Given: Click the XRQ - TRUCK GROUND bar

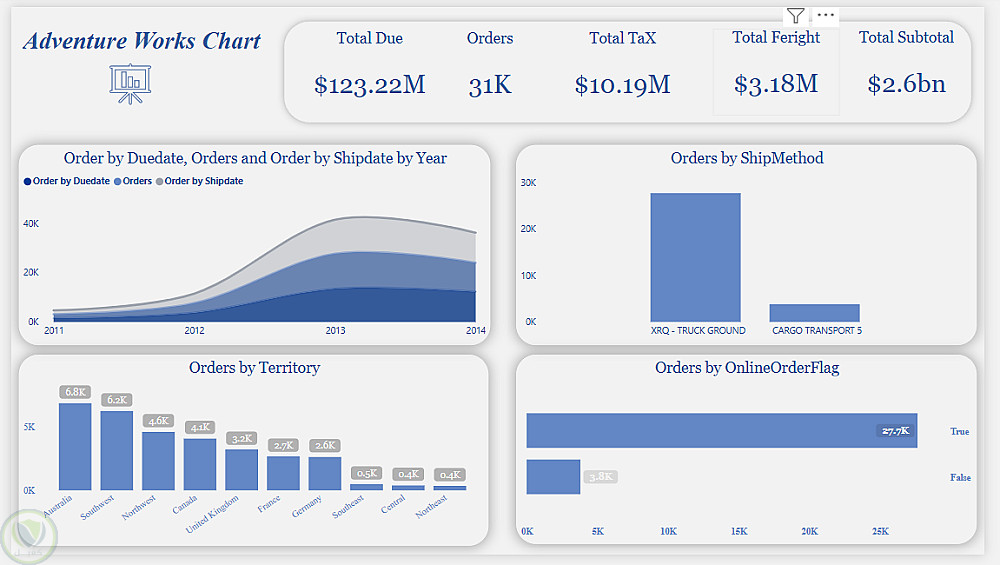Looking at the screenshot, I should 695,257.
